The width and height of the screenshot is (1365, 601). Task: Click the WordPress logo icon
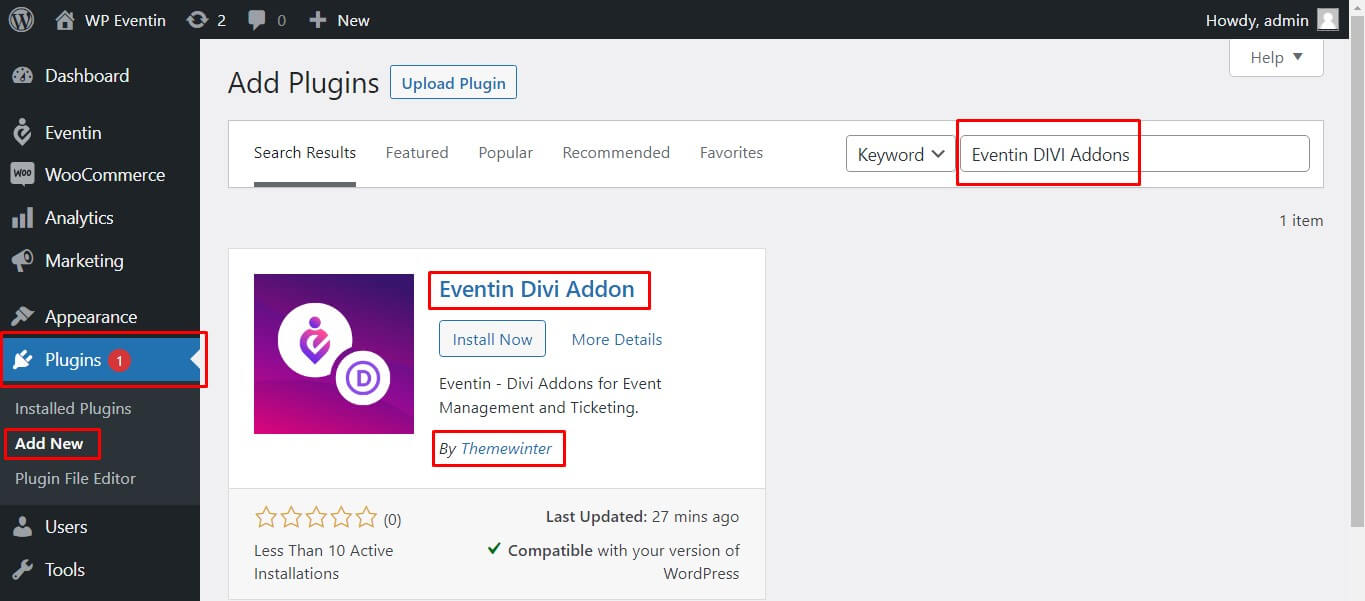[21, 19]
